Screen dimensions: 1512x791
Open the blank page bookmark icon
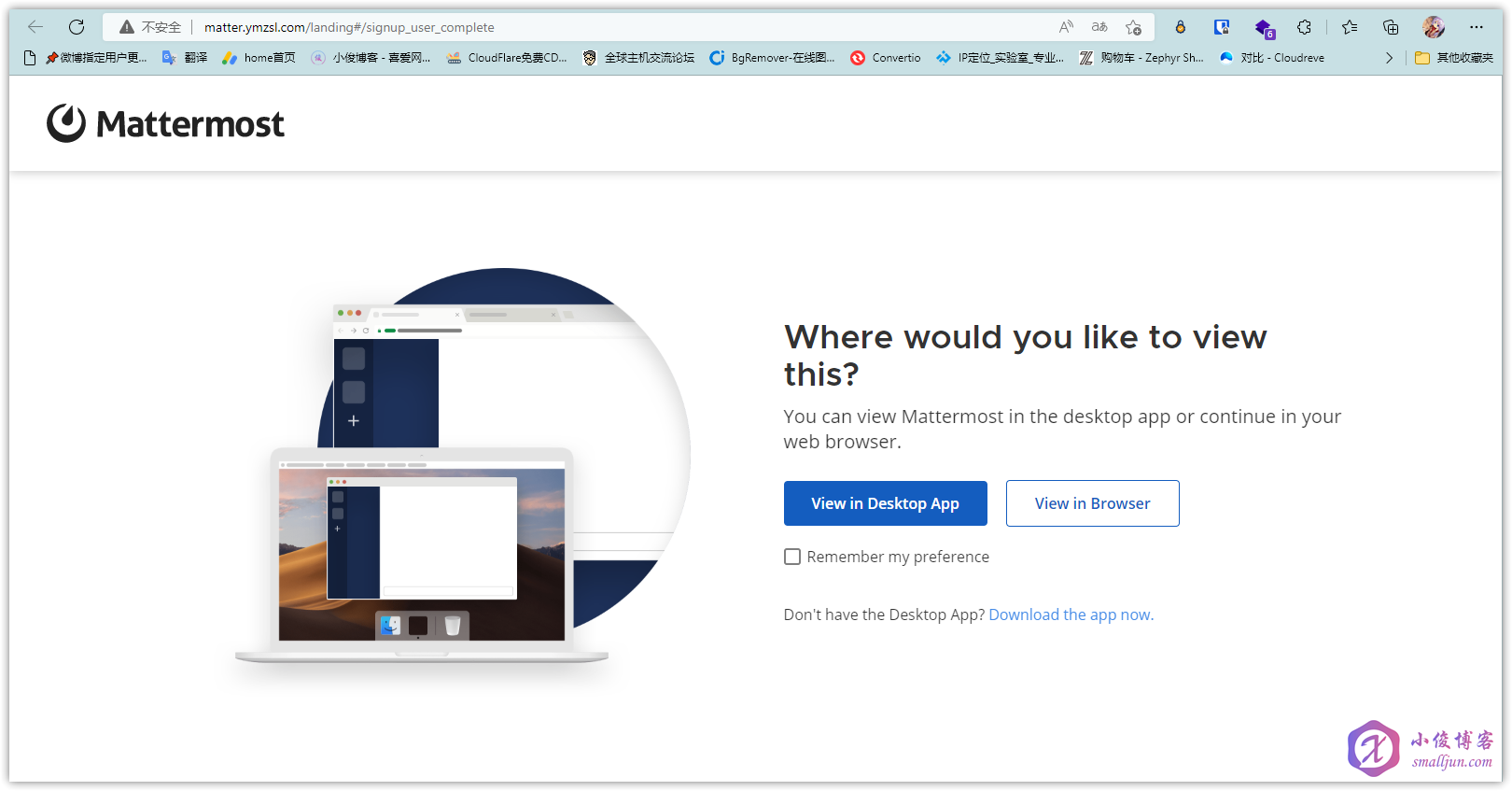click(x=30, y=58)
